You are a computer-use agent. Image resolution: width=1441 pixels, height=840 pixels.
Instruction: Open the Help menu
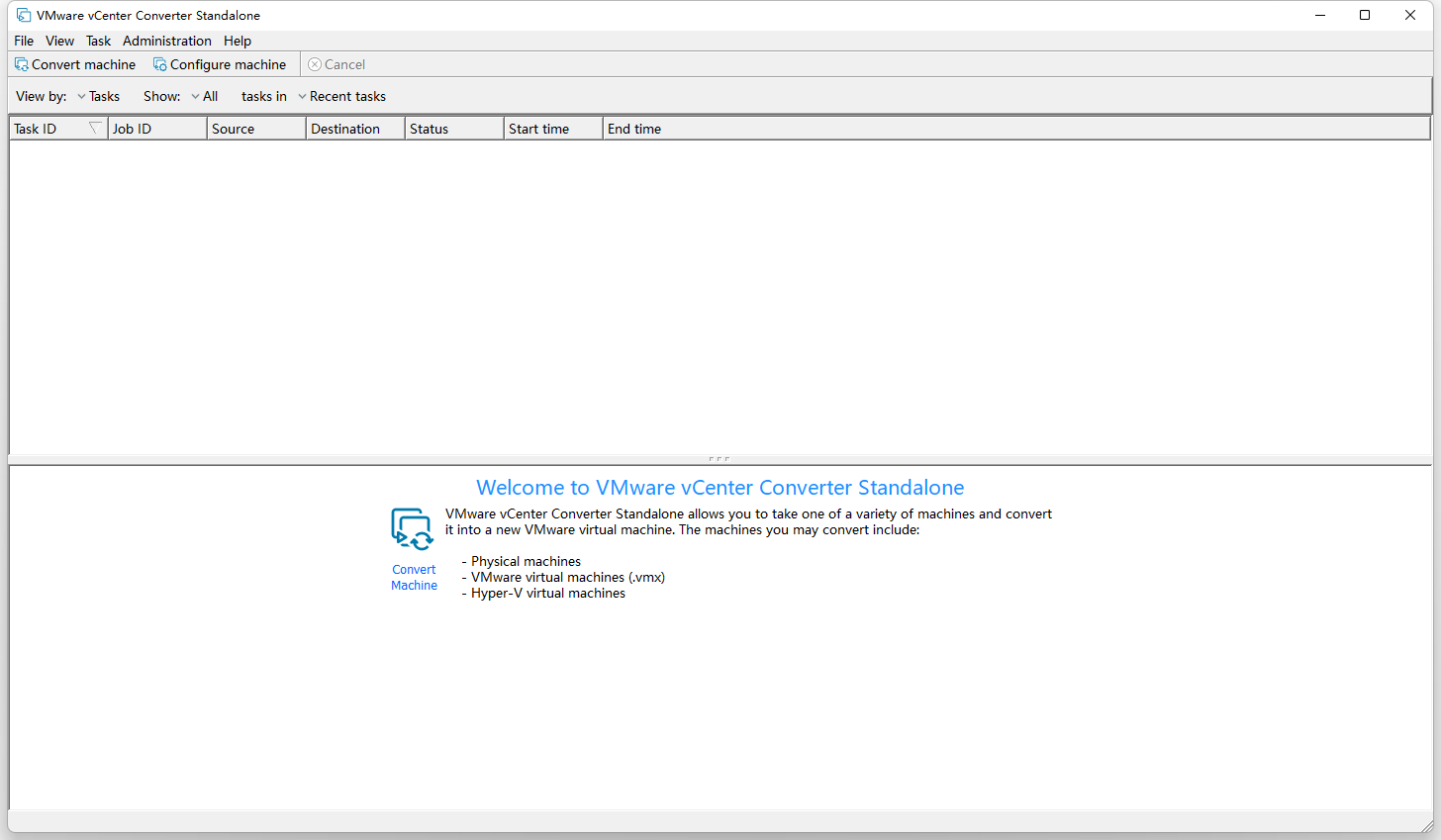click(x=237, y=41)
